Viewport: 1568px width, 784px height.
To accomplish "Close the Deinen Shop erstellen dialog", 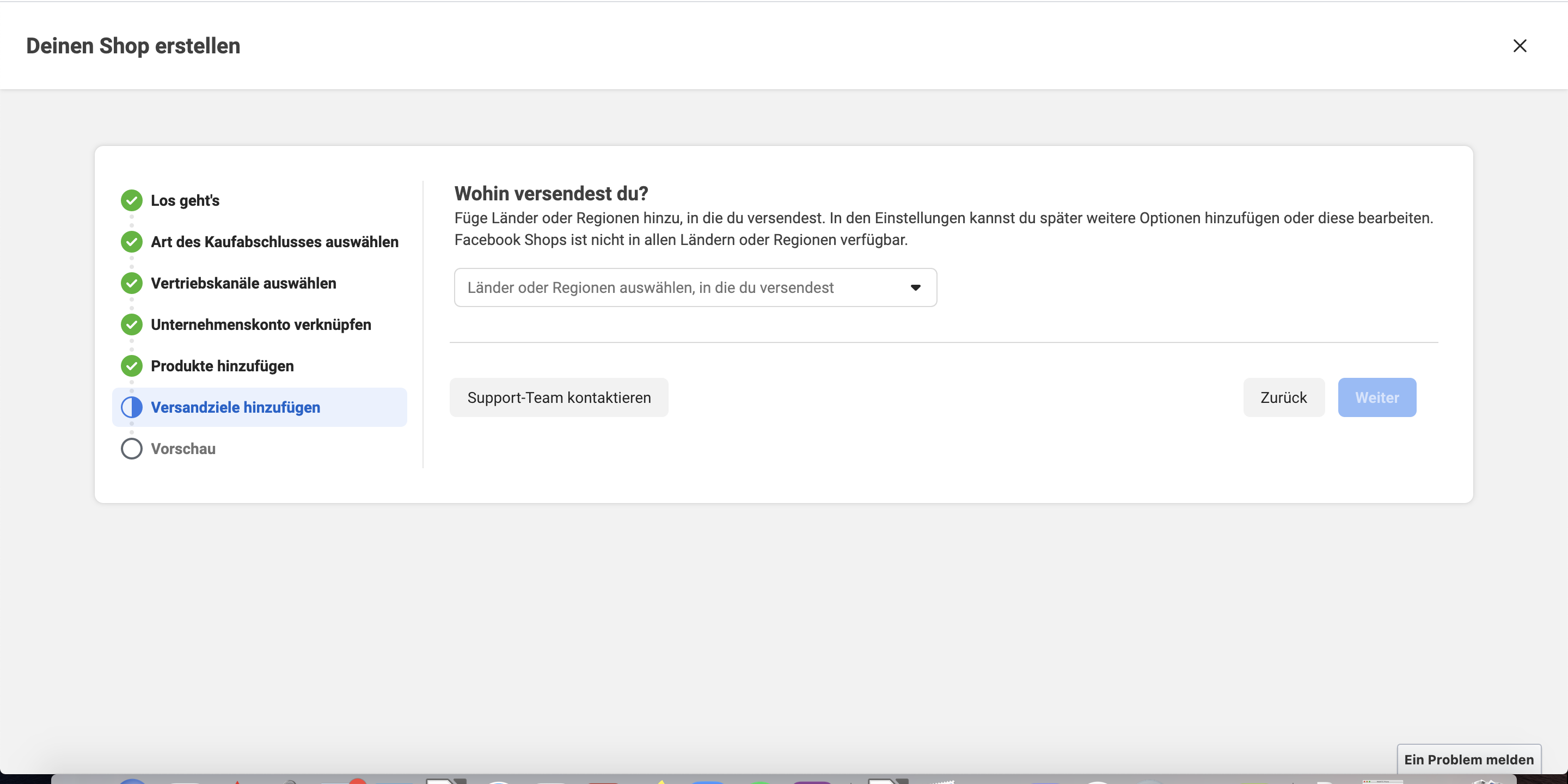I will [1520, 46].
